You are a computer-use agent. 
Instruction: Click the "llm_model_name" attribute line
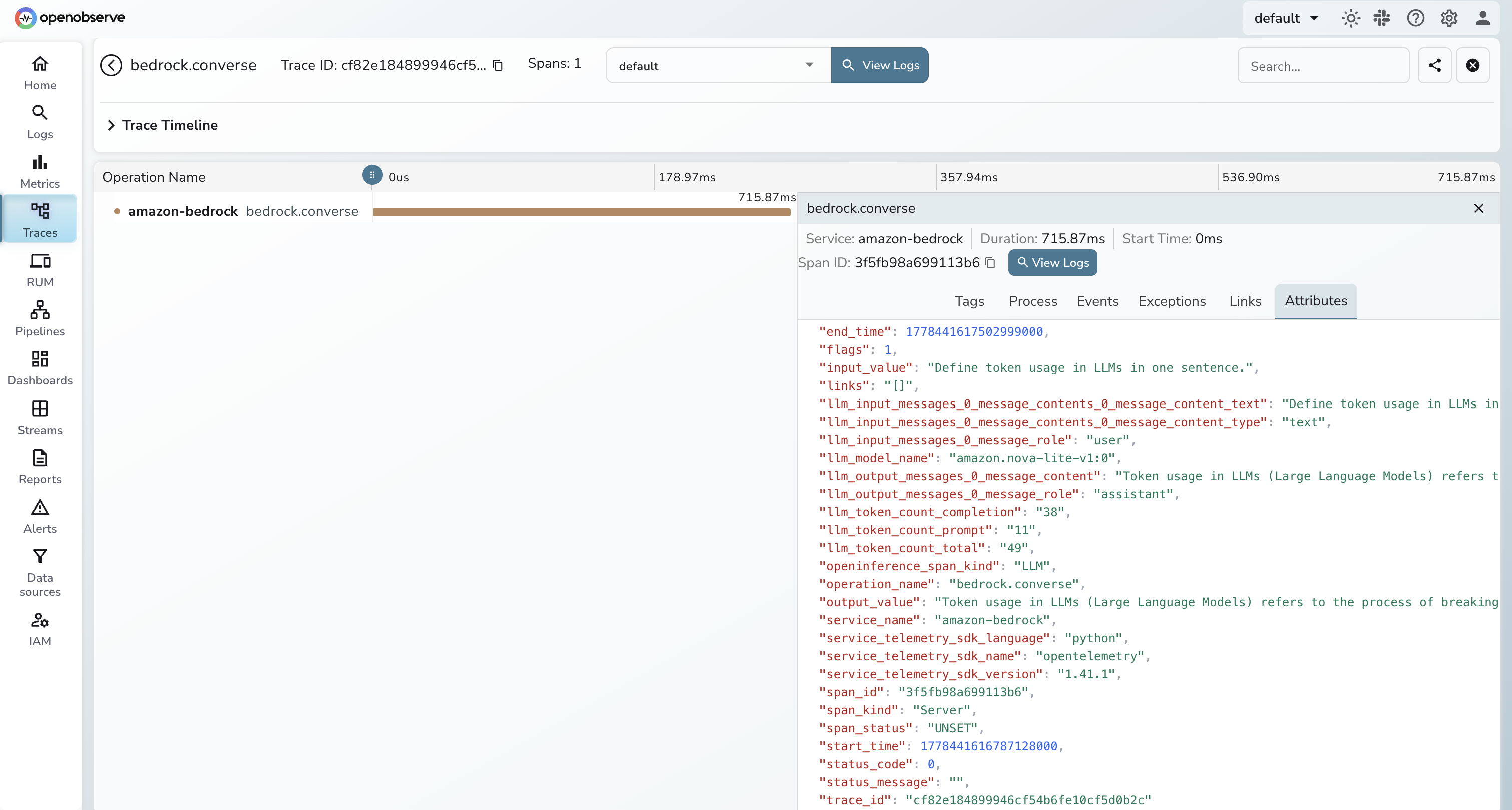[969, 458]
